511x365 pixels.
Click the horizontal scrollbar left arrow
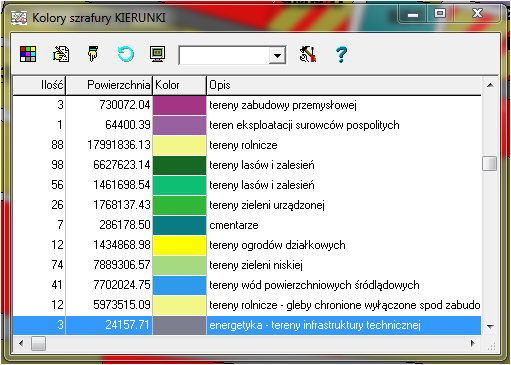(x=21, y=343)
